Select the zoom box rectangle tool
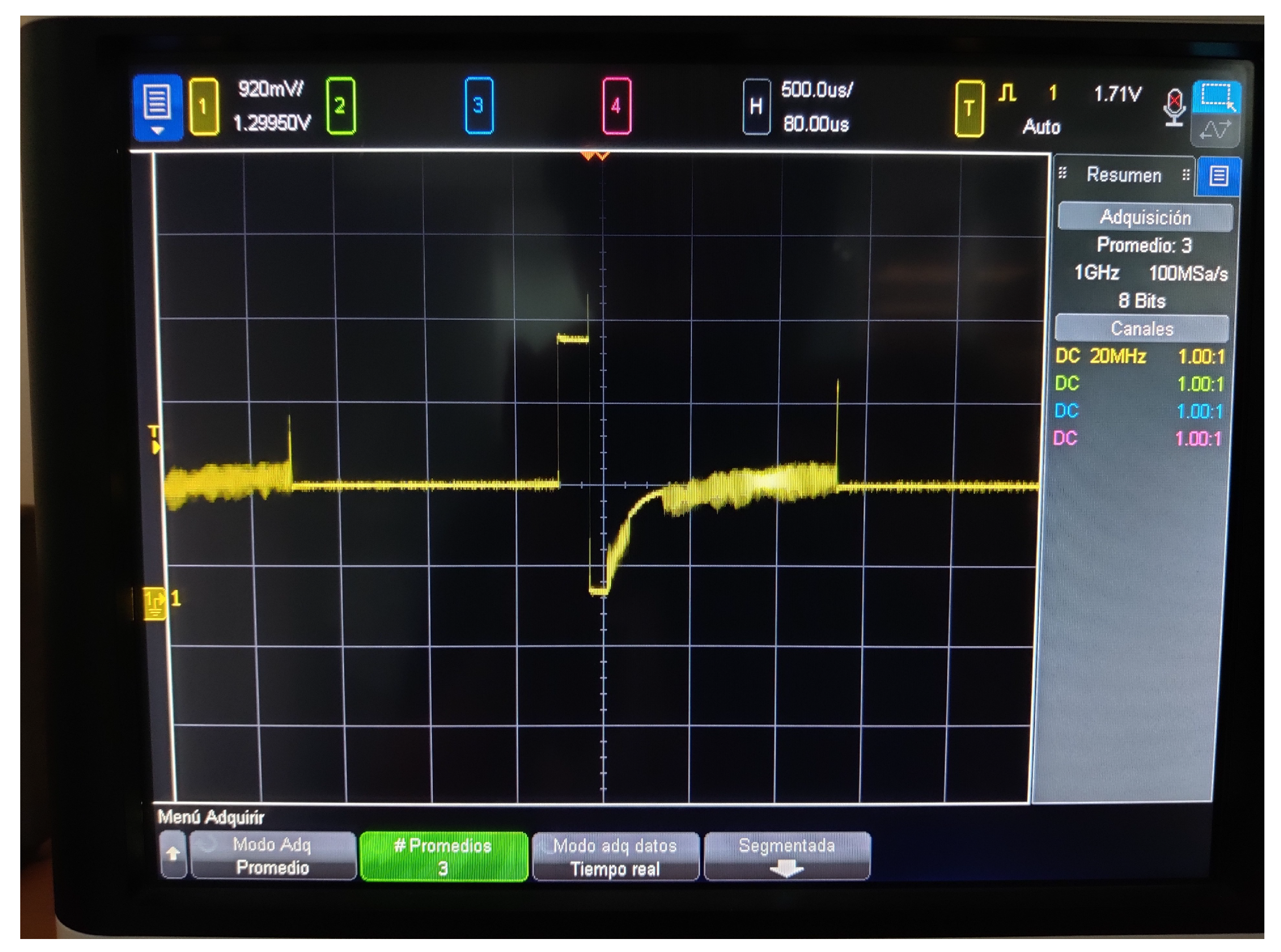 tap(1216, 96)
